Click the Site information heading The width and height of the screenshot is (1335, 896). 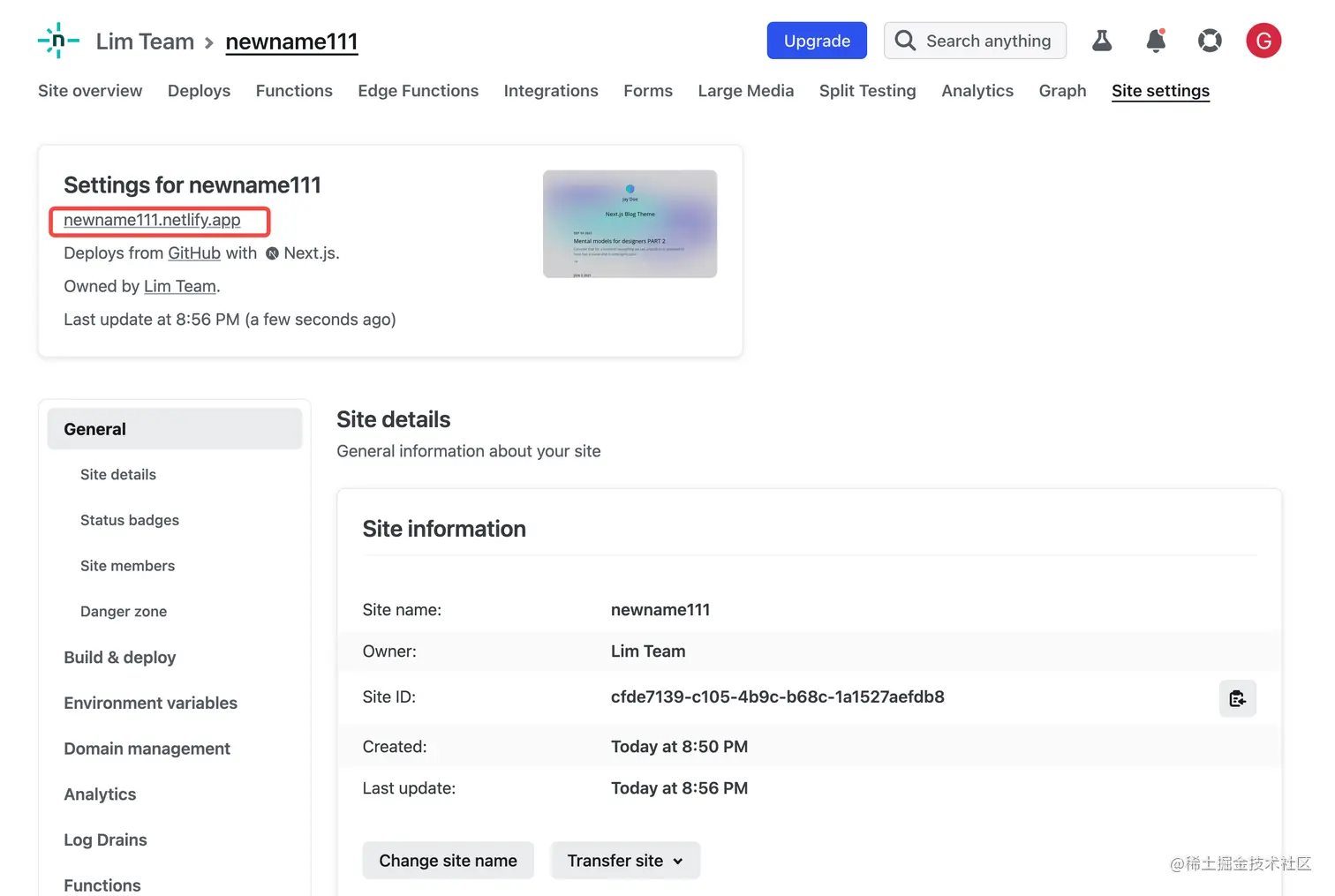[444, 529]
